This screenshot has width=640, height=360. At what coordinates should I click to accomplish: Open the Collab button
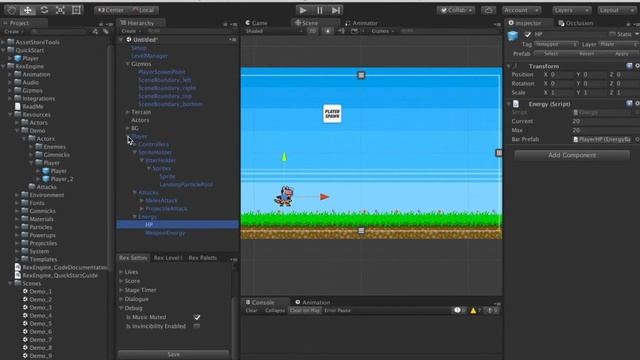[x=456, y=10]
